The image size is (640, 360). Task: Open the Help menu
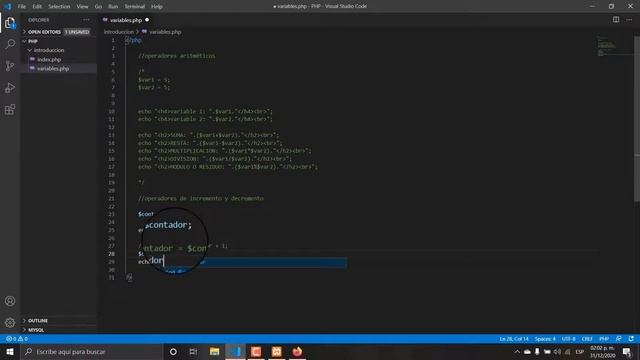point(157,7)
